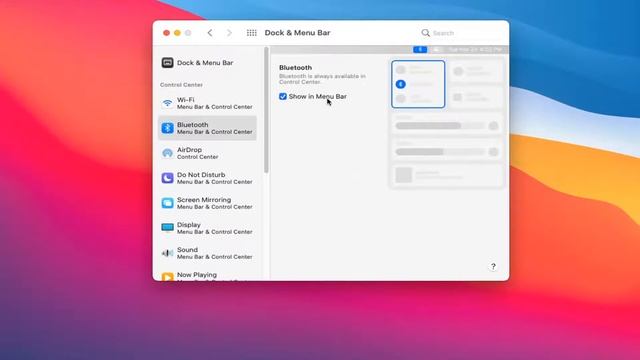This screenshot has width=640, height=360.
Task: Select the Display row label
Action: click(189, 224)
